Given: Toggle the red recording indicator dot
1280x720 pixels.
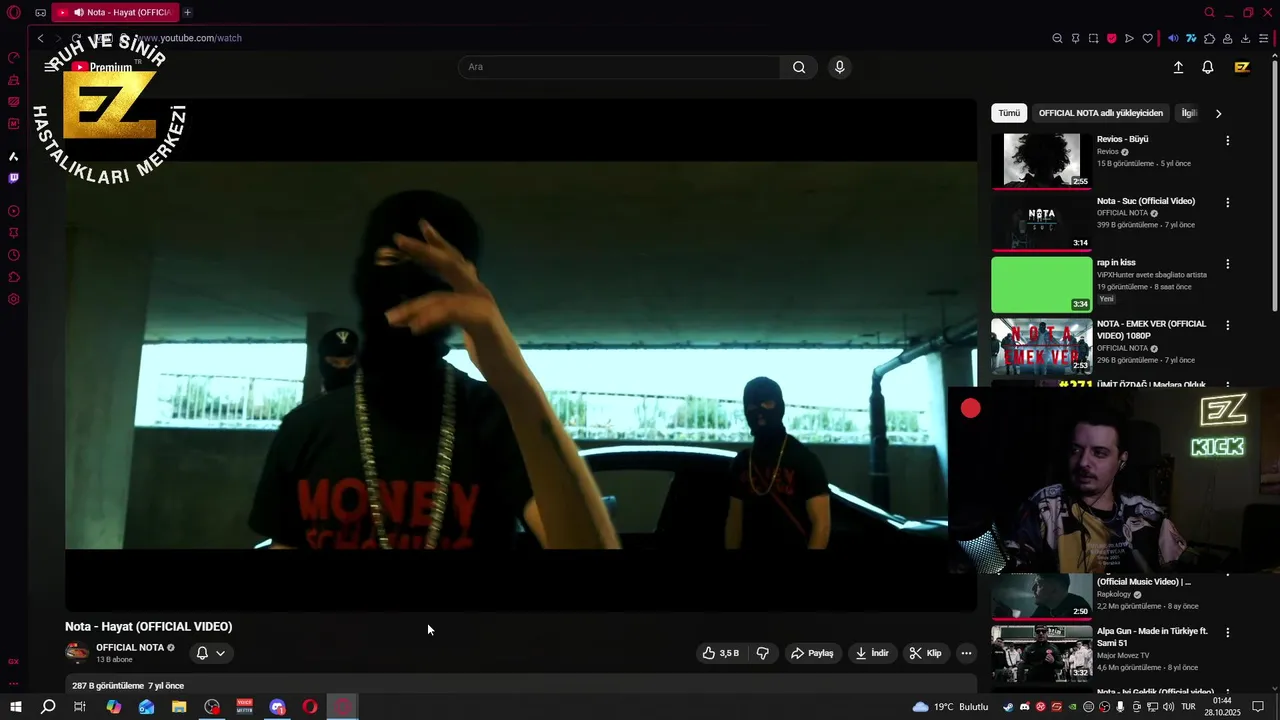Looking at the screenshot, I should tap(971, 408).
